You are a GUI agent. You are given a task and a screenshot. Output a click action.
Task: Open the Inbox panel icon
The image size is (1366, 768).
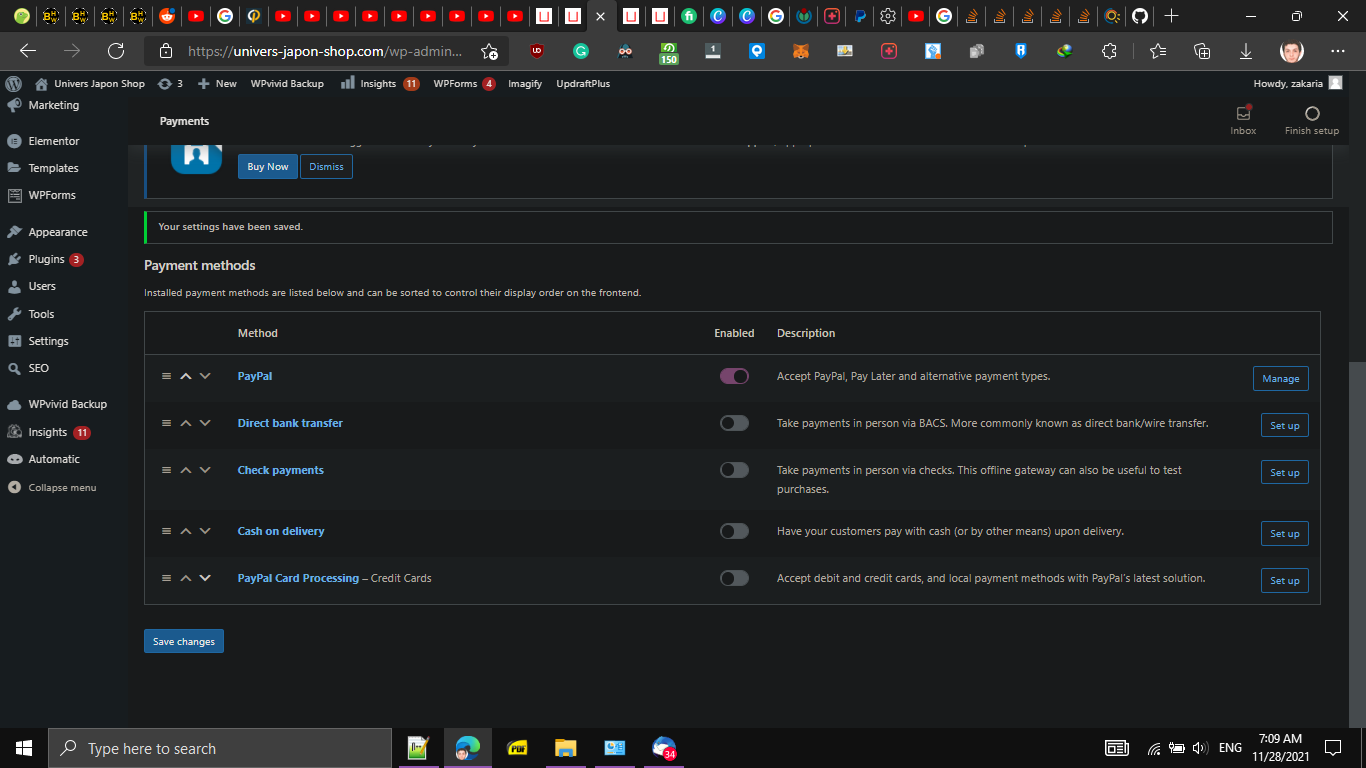click(x=1243, y=113)
